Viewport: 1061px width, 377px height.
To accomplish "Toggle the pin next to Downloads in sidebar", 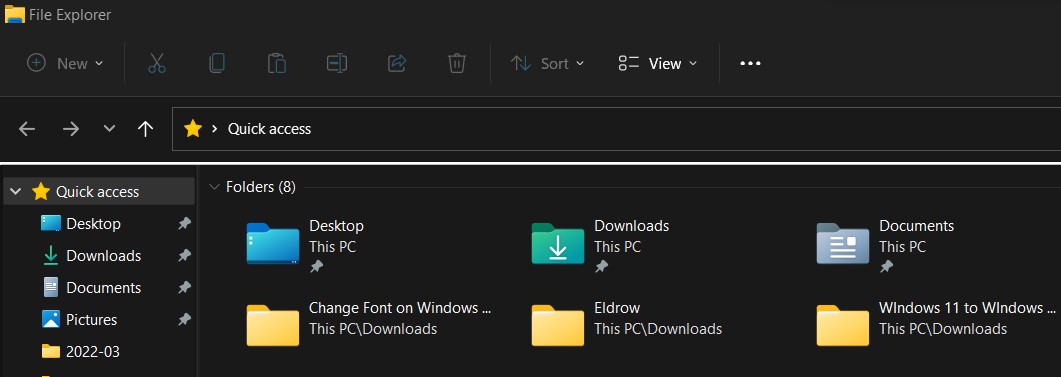I will coord(184,255).
